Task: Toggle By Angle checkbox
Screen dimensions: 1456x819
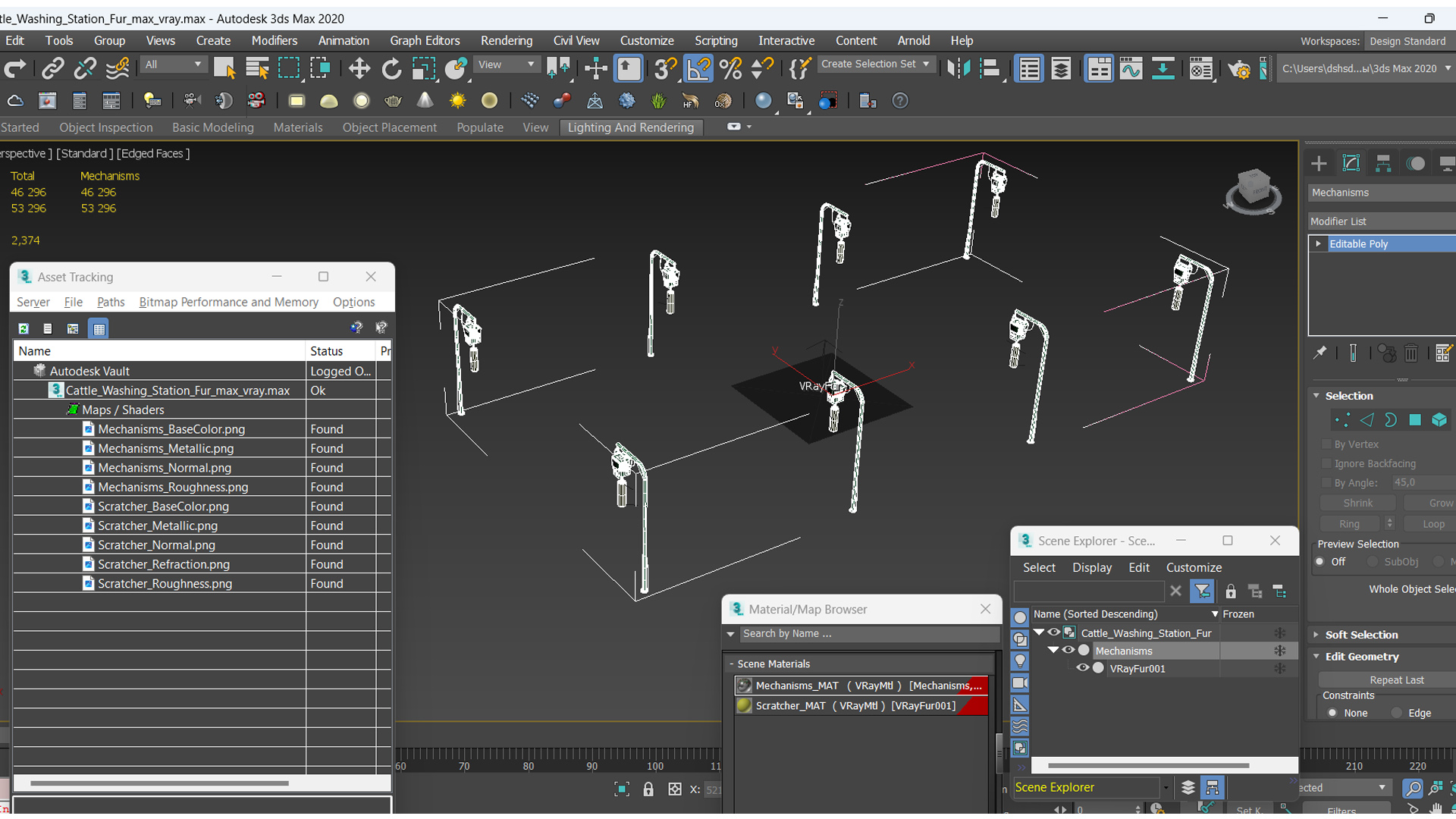Action: pyautogui.click(x=1327, y=482)
